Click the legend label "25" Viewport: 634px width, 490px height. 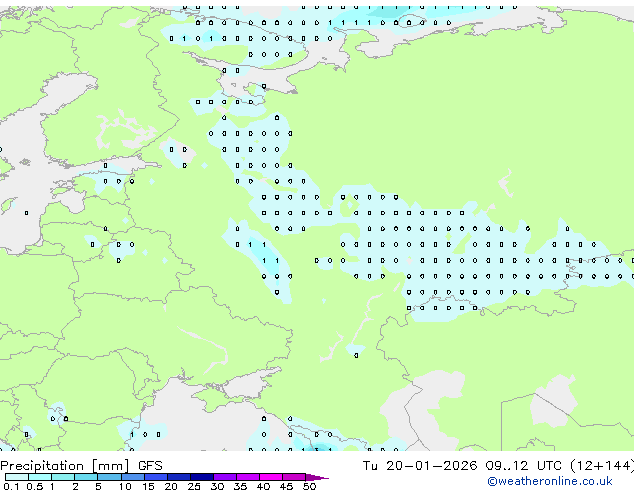(194, 486)
